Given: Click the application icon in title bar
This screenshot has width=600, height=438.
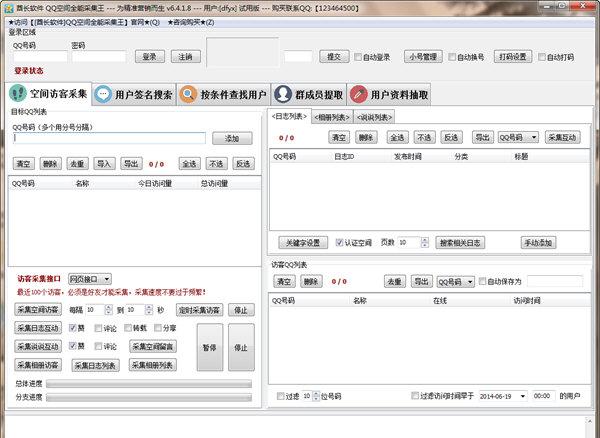Looking at the screenshot, I should (8, 8).
